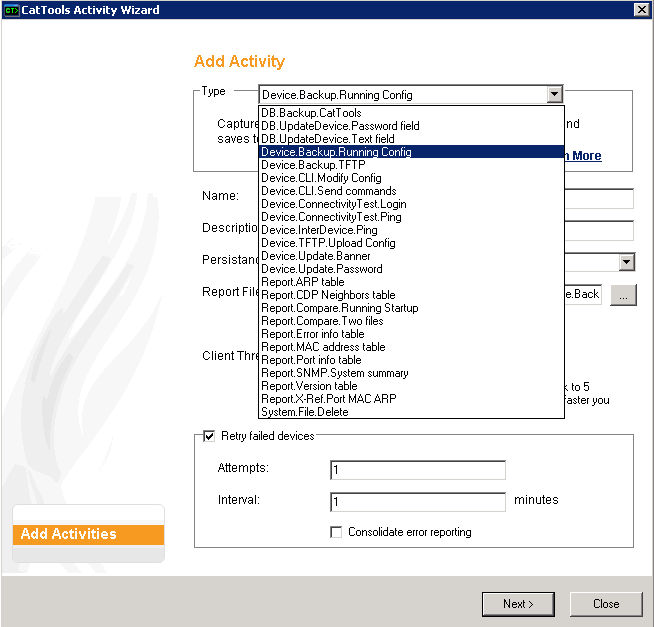
Task: Pick Report.ARP table entry
Action: [x=411, y=282]
